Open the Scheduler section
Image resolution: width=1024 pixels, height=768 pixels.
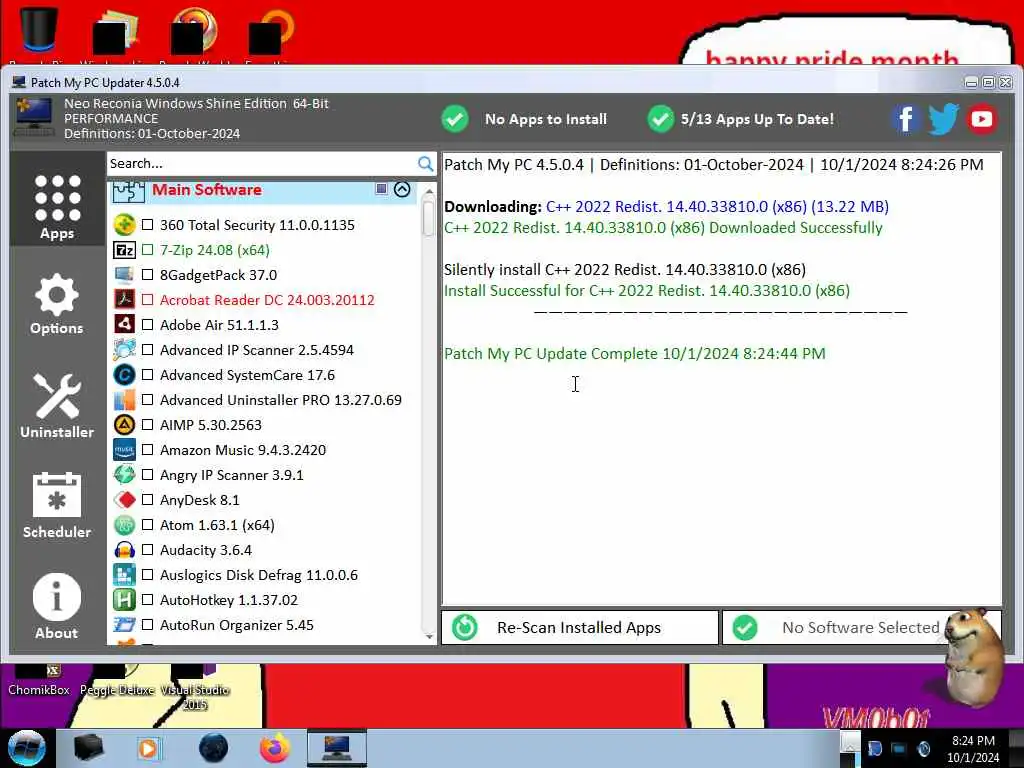point(57,505)
